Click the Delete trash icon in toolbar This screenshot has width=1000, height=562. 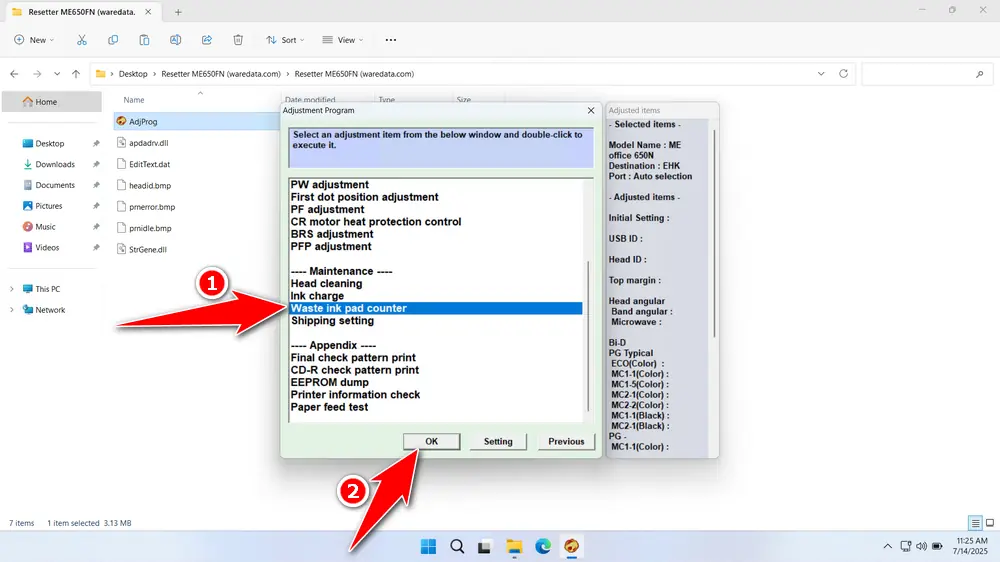[238, 40]
